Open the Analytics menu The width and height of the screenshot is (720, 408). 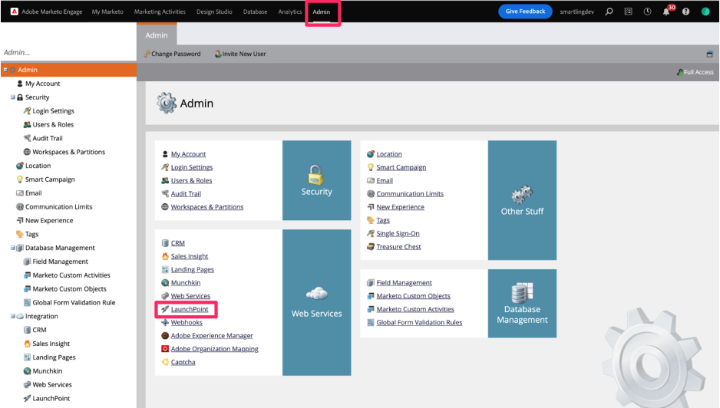(290, 12)
